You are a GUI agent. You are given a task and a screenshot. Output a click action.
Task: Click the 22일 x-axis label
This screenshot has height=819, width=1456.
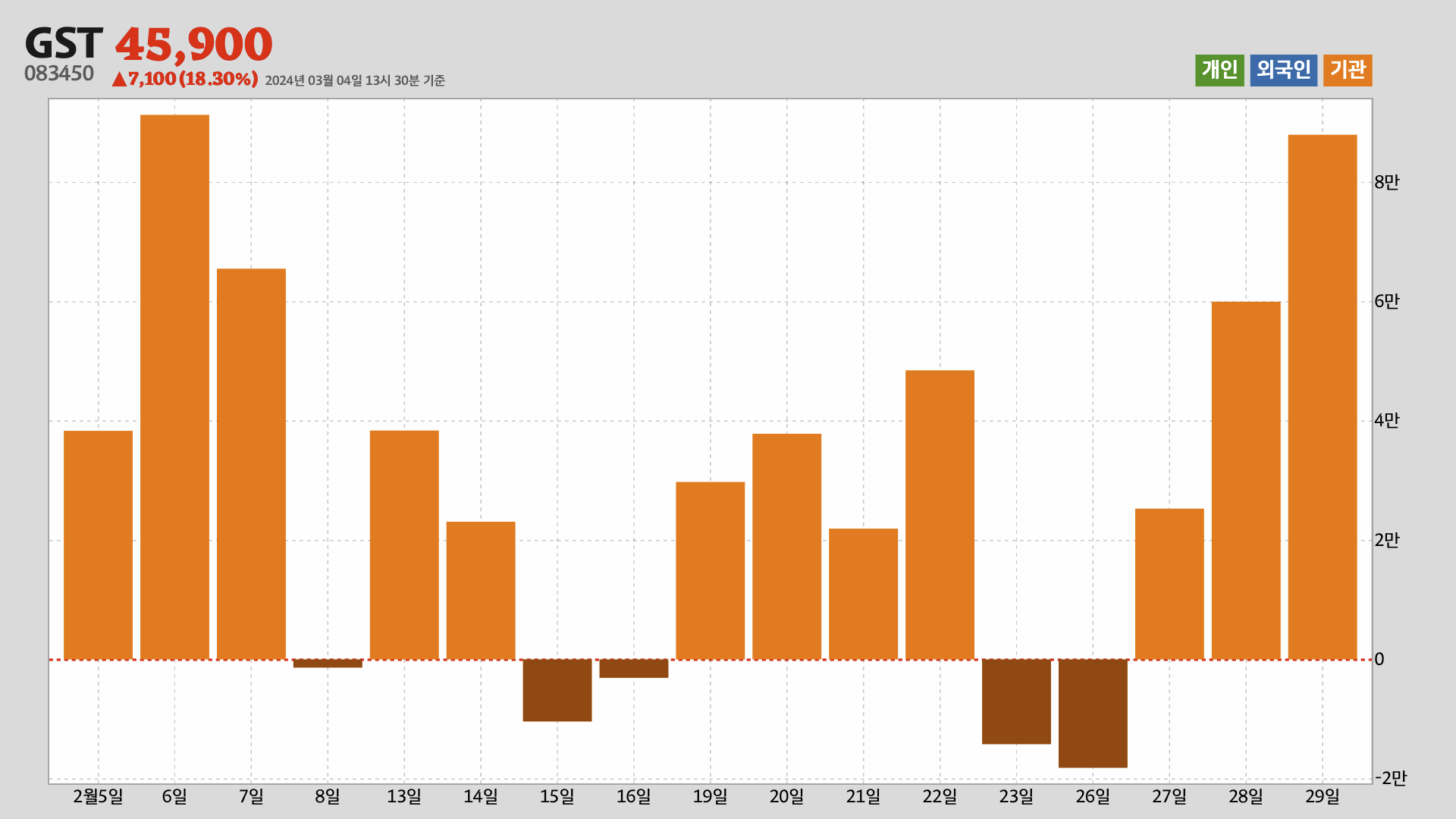940,796
